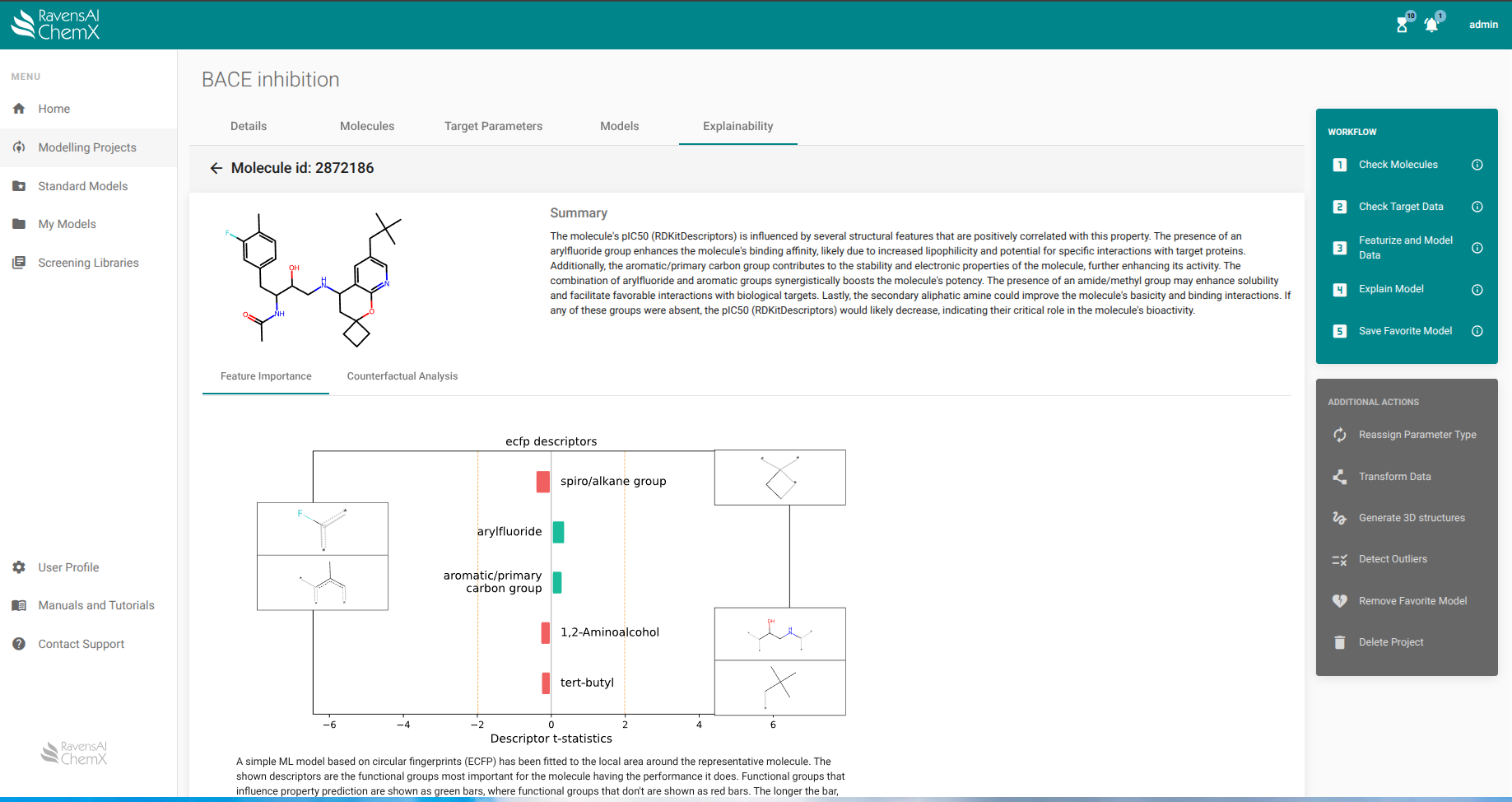Open Screening Libraries in sidebar

coord(88,263)
